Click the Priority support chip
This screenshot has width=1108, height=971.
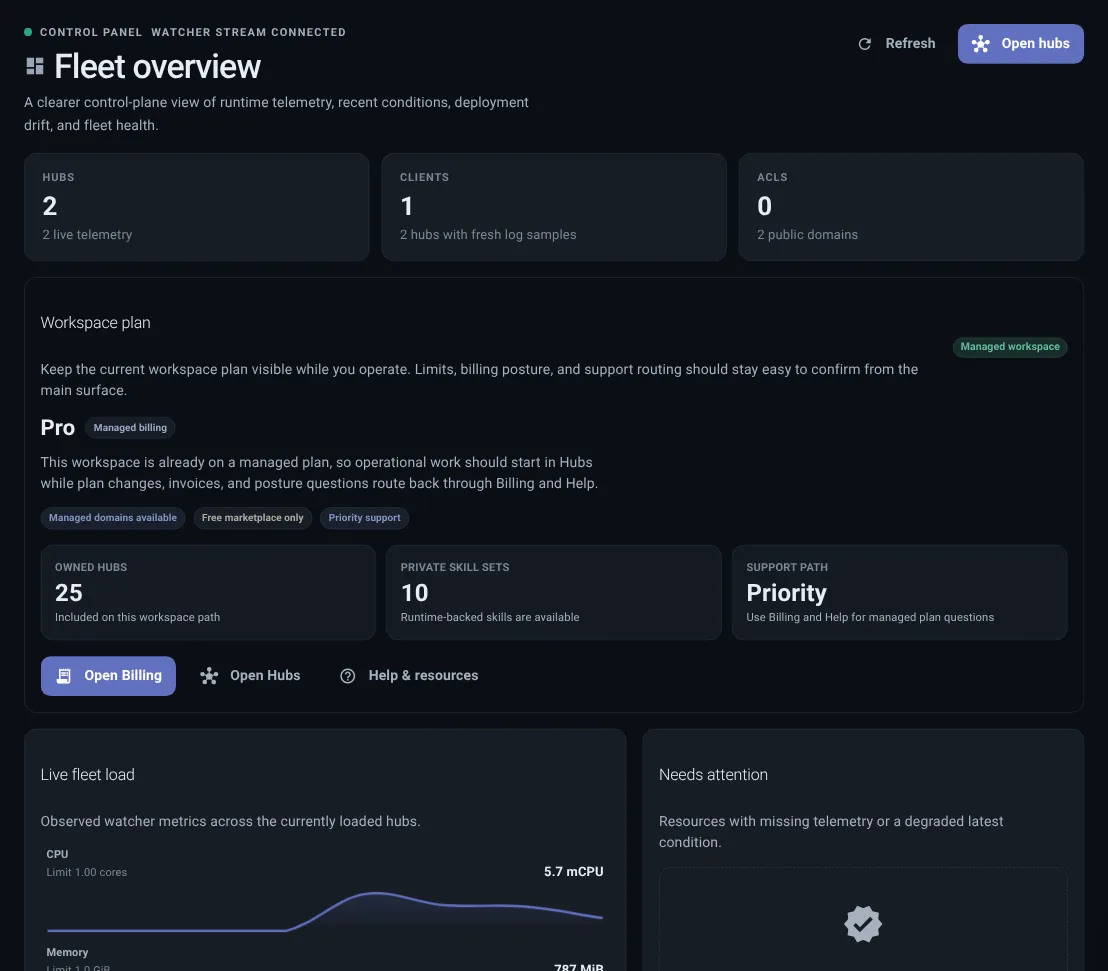[x=364, y=518]
